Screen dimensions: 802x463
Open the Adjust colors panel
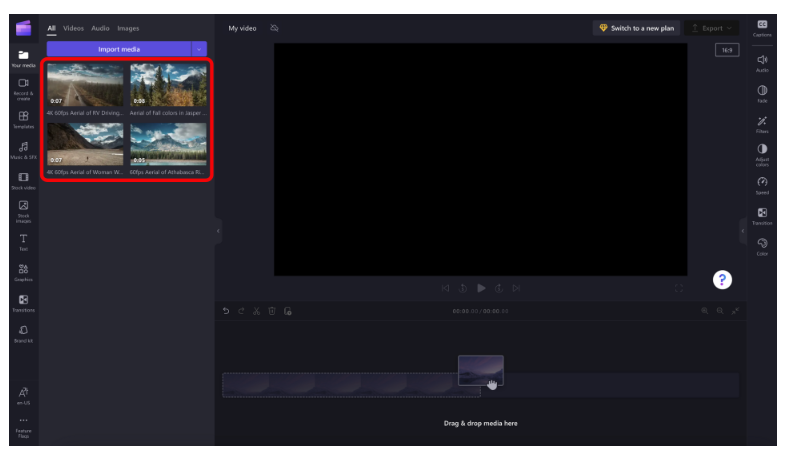(x=762, y=155)
